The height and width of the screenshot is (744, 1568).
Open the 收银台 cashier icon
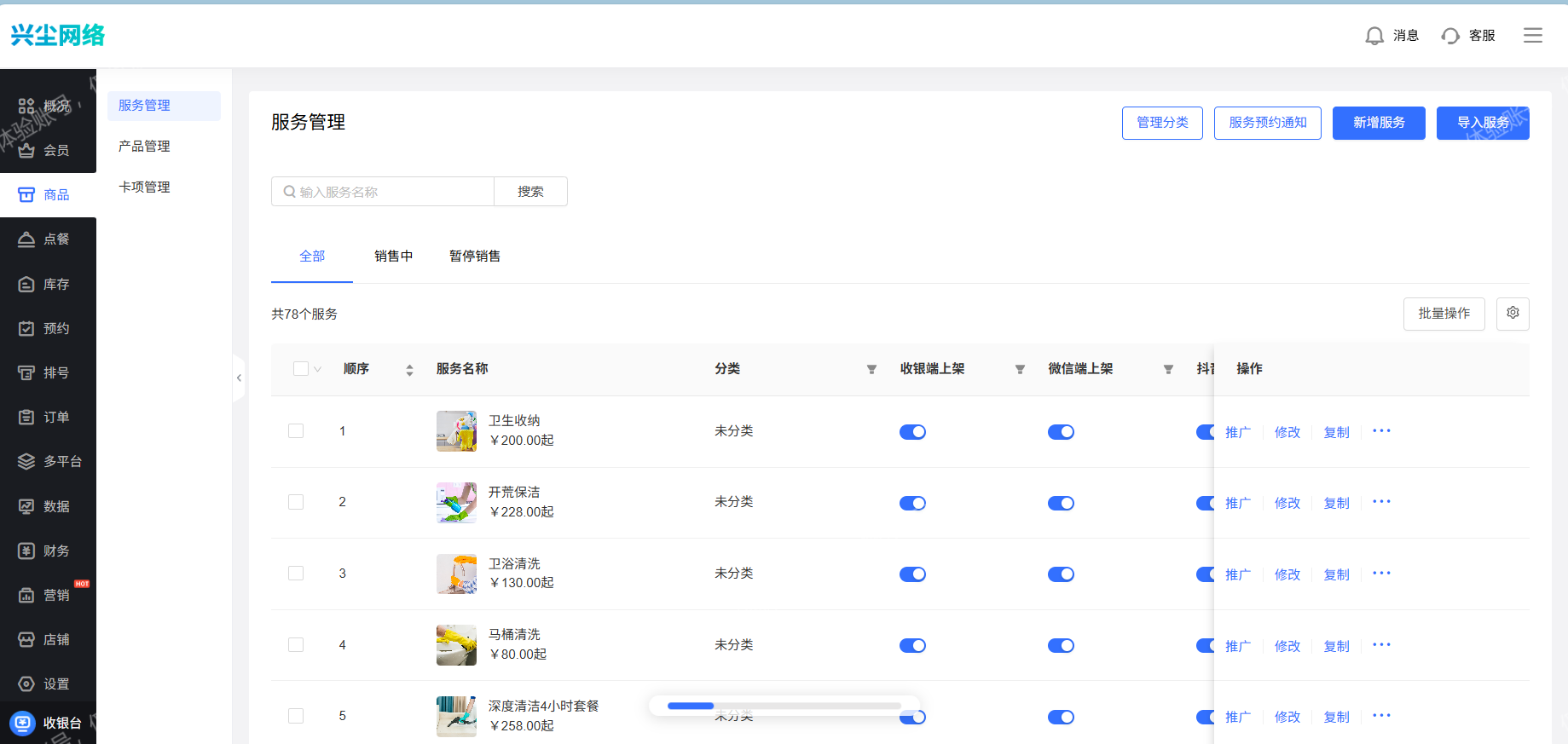point(22,723)
